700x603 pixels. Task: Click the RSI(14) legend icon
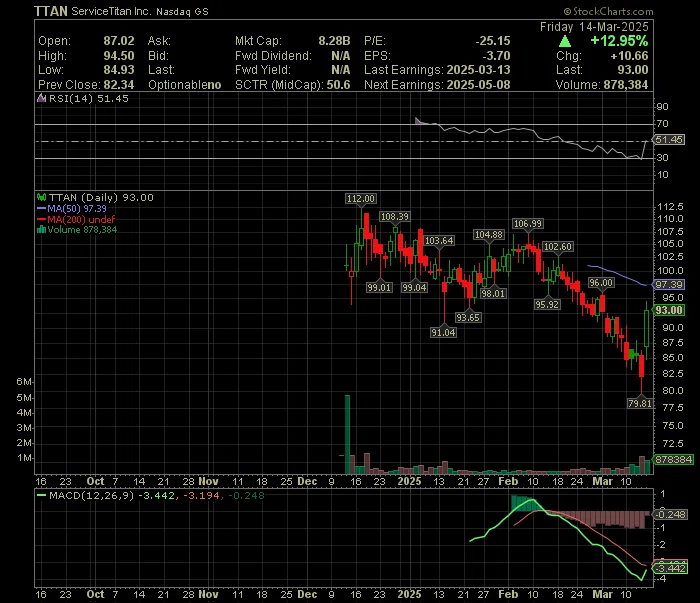[42, 98]
